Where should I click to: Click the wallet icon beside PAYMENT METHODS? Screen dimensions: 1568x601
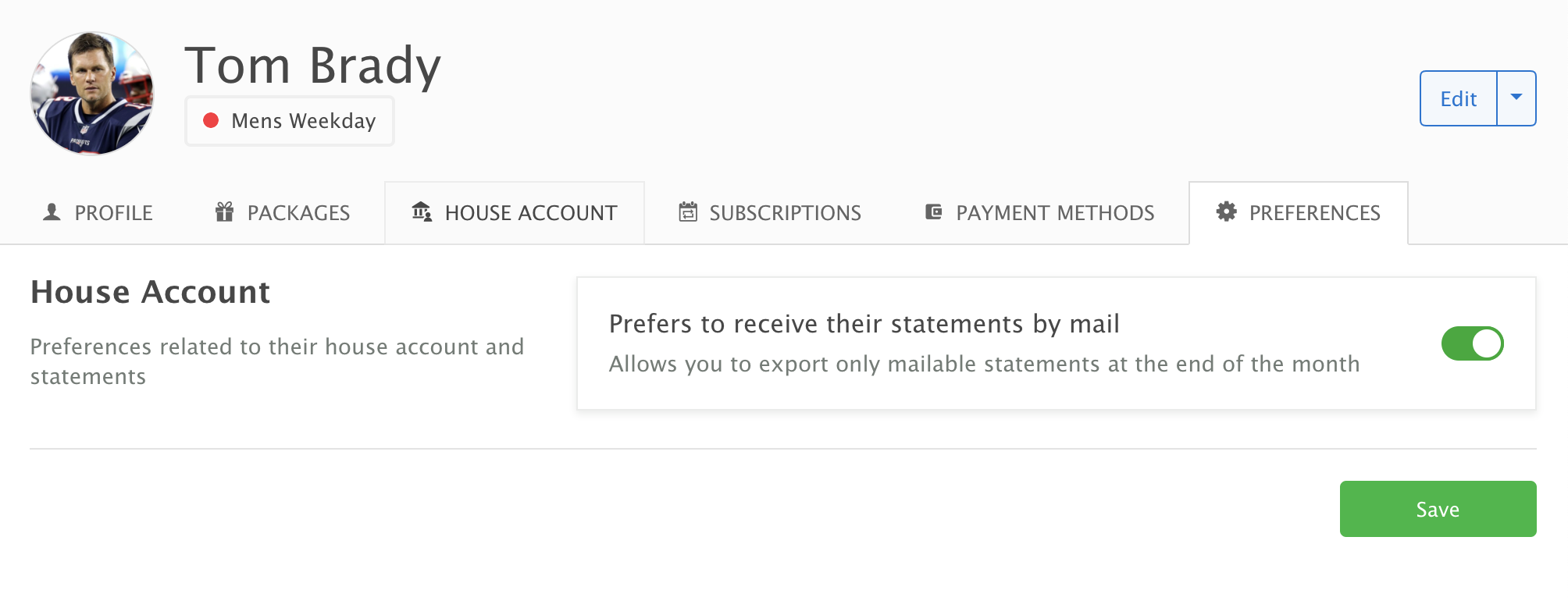tap(934, 212)
